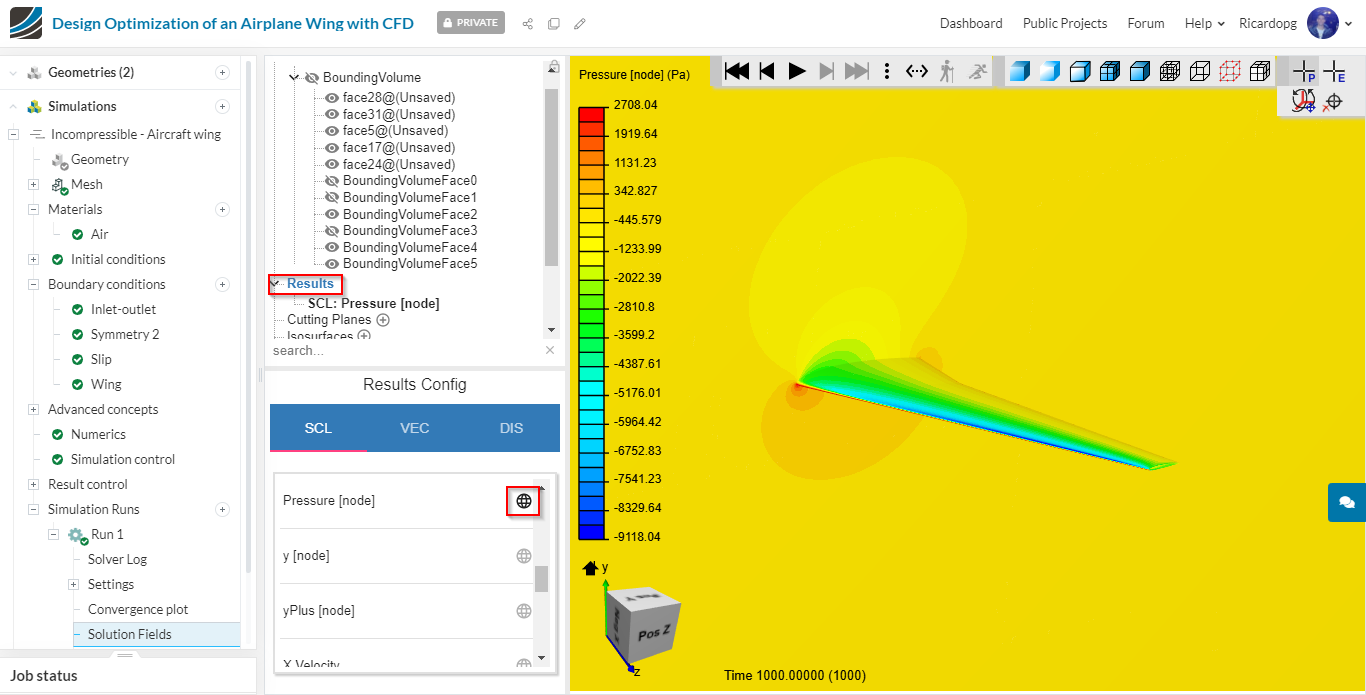1366x695 pixels.
Task: Click the edit project pencil icon
Action: (580, 23)
